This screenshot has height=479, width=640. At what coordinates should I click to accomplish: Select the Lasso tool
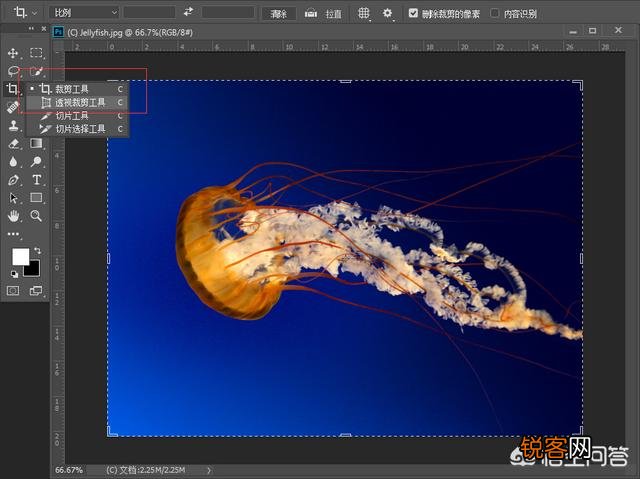point(13,71)
